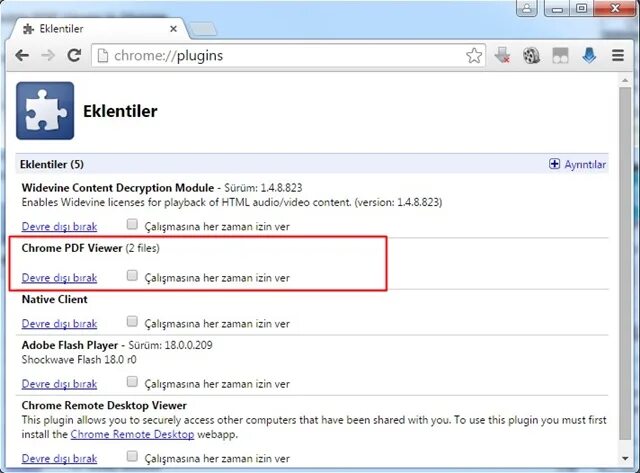Screen dimensions: 640x473
Task: Click the Widevine Content Decryption Module title
Action: (118, 188)
